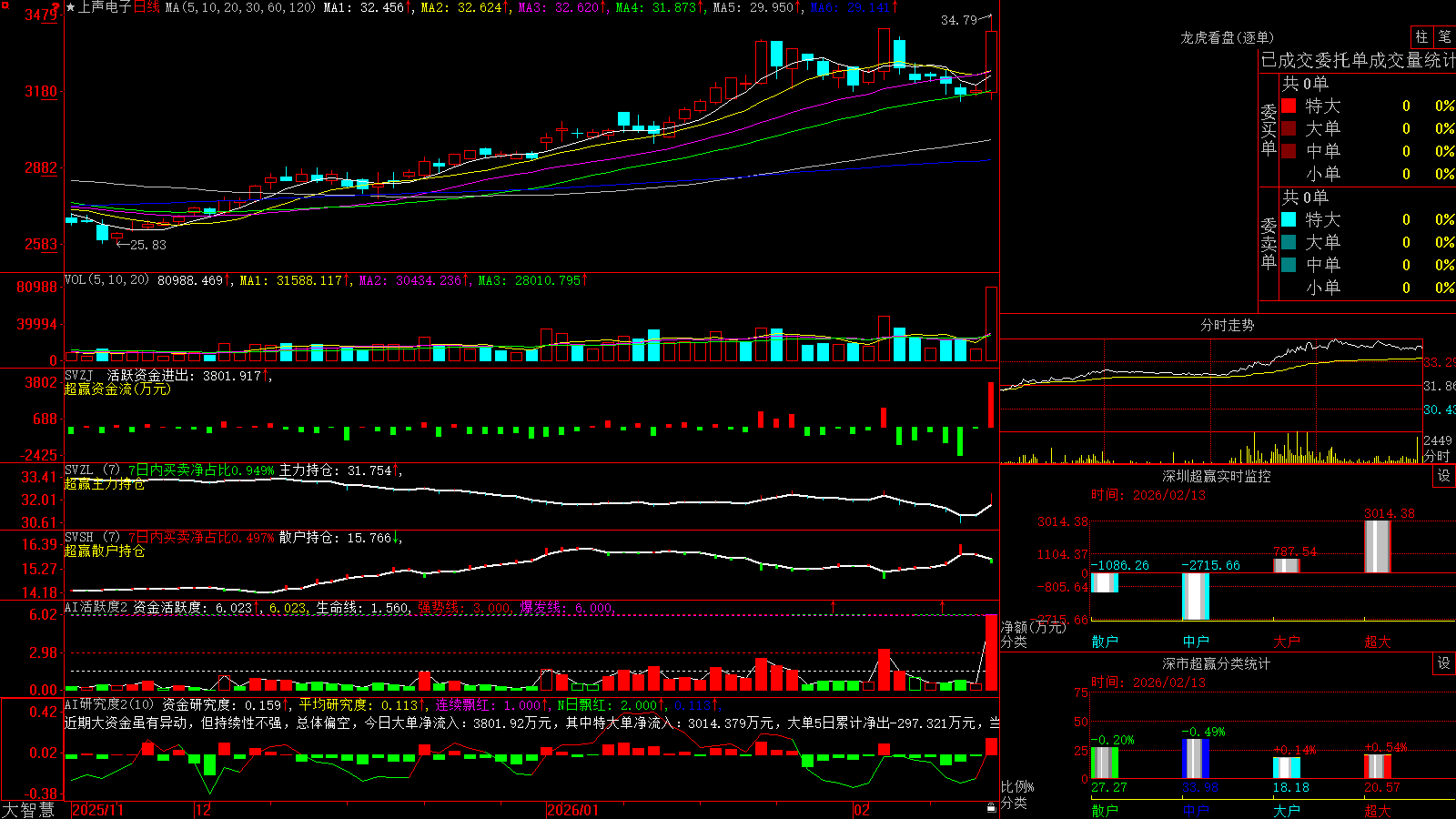Screen dimensions: 1456x819
Task: Click MA(5,10,20,30,60,120) indicator parameters
Action: pyautogui.click(x=240, y=7)
